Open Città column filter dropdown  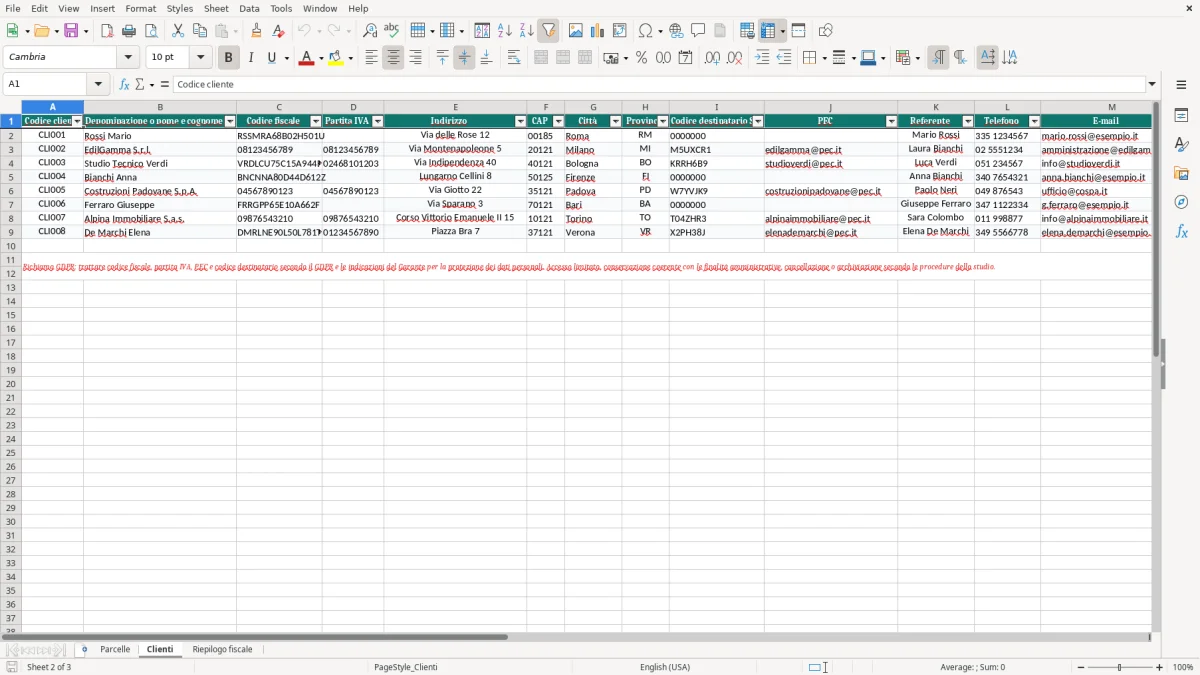point(615,121)
